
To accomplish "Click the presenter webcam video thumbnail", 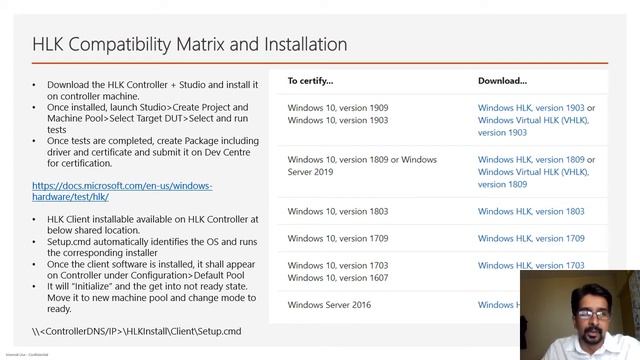I will pyautogui.click(x=580, y=315).
